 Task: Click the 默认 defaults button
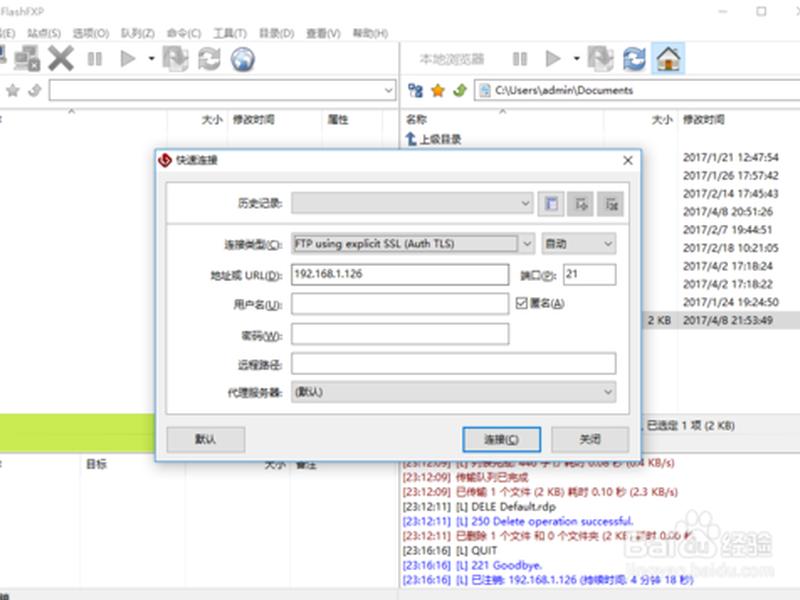(206, 439)
